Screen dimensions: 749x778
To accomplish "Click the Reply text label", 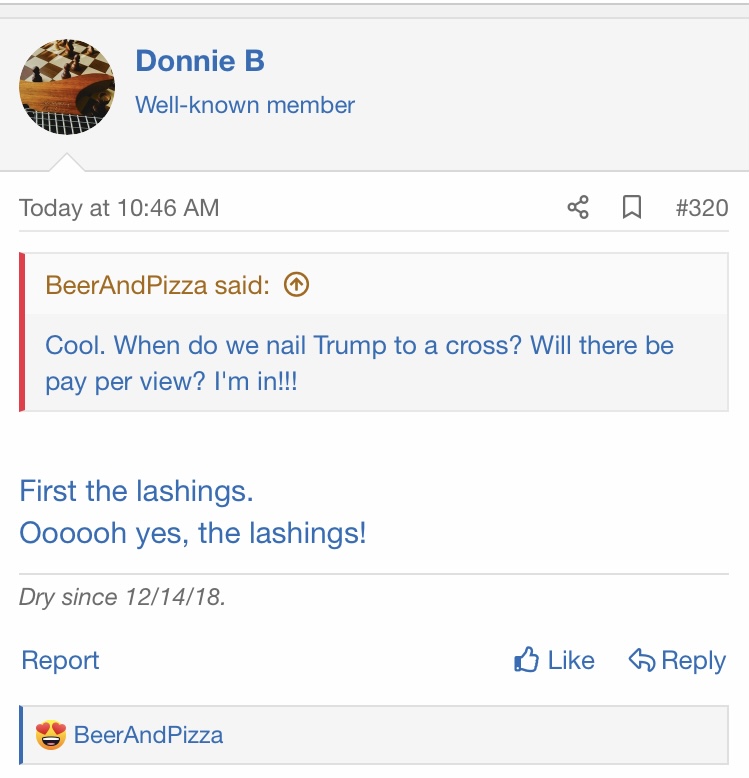I will [x=693, y=660].
